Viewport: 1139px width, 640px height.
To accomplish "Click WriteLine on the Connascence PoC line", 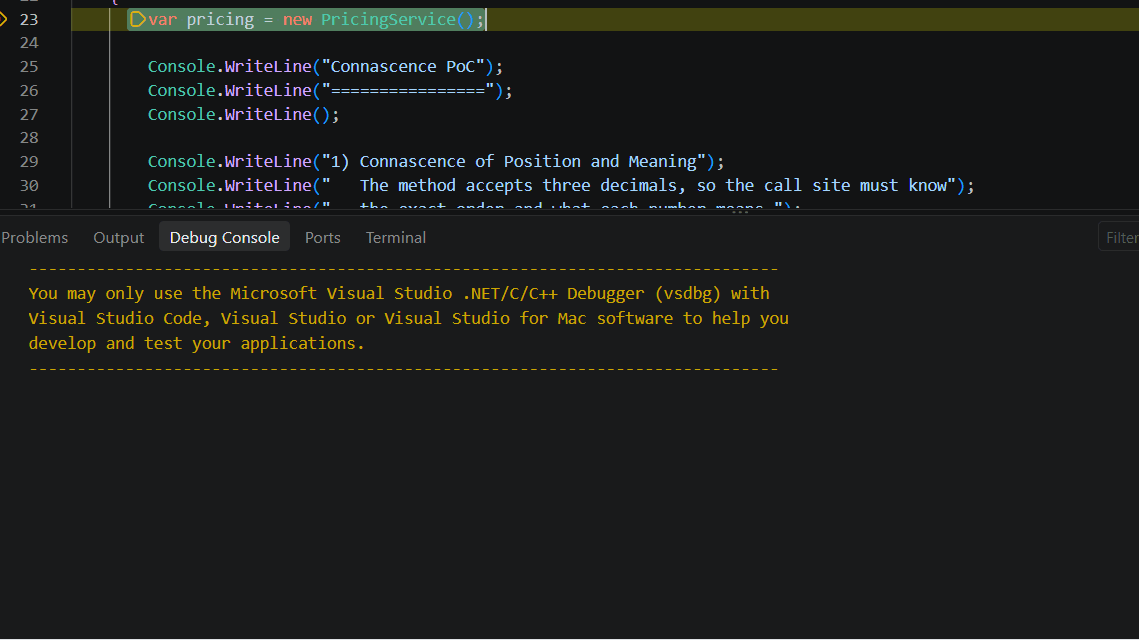I will 268,67.
